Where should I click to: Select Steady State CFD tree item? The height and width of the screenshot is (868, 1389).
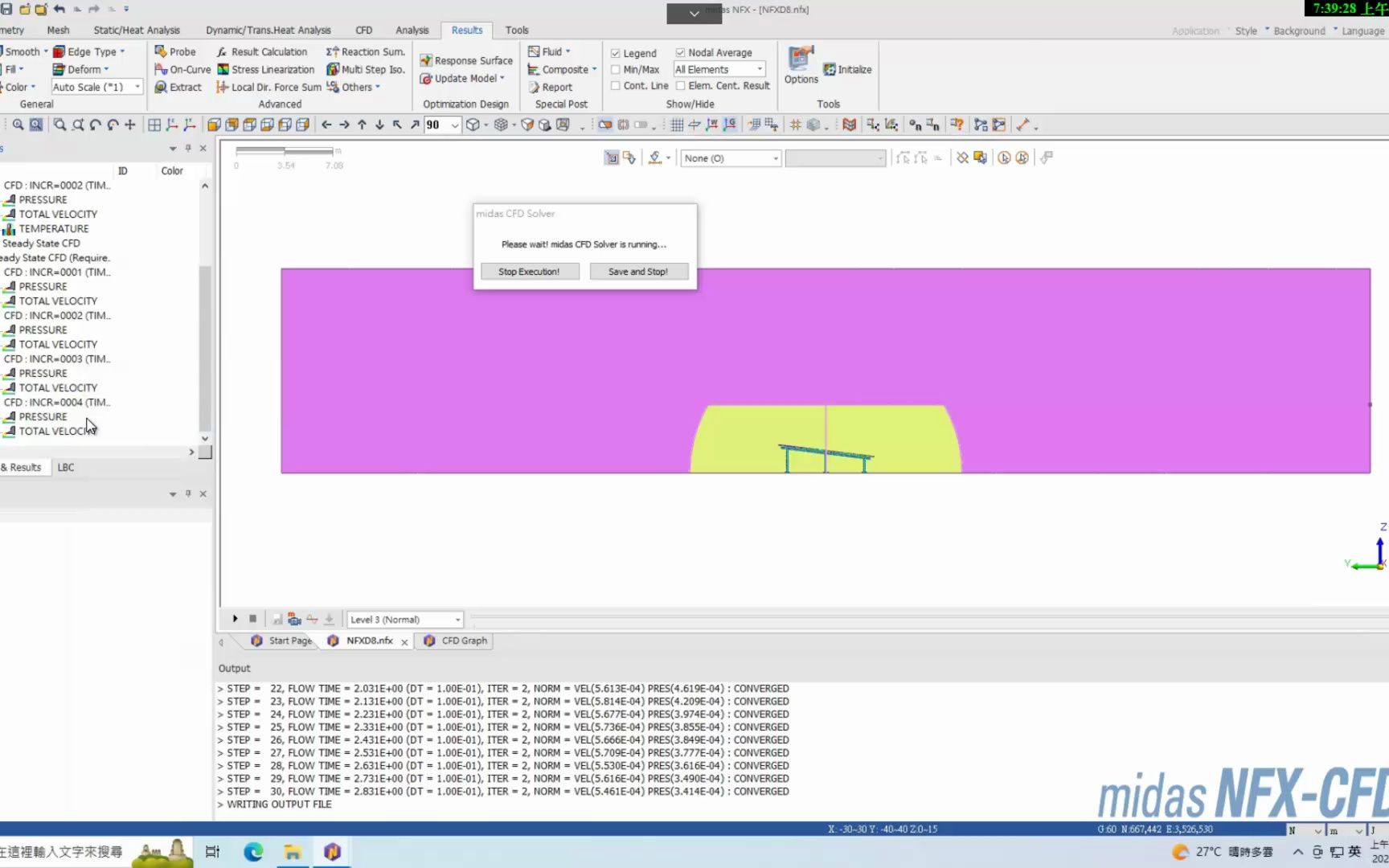(x=41, y=243)
